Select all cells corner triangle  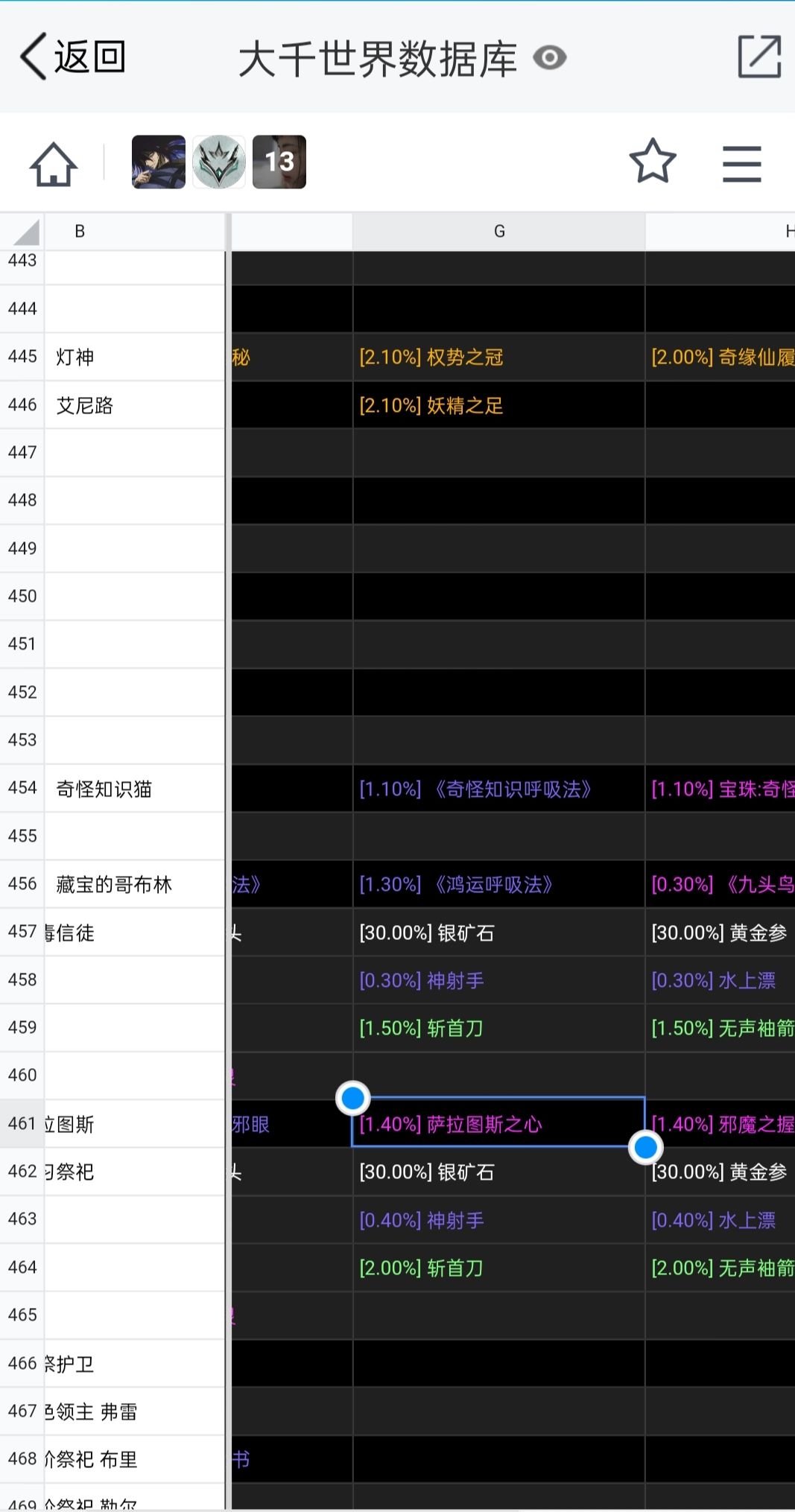pyautogui.click(x=22, y=232)
